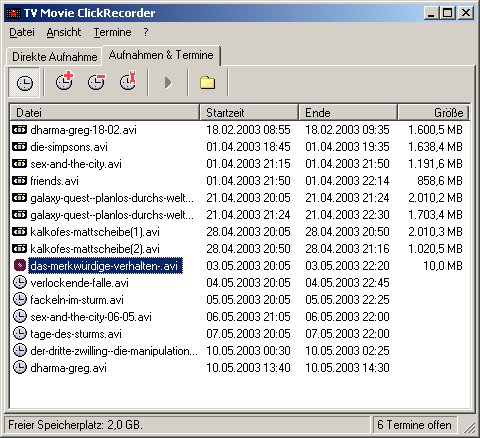This screenshot has width=480, height=438.
Task: Click clock icon beside sex-and-the-city-06-05.avi
Action: [x=20, y=317]
